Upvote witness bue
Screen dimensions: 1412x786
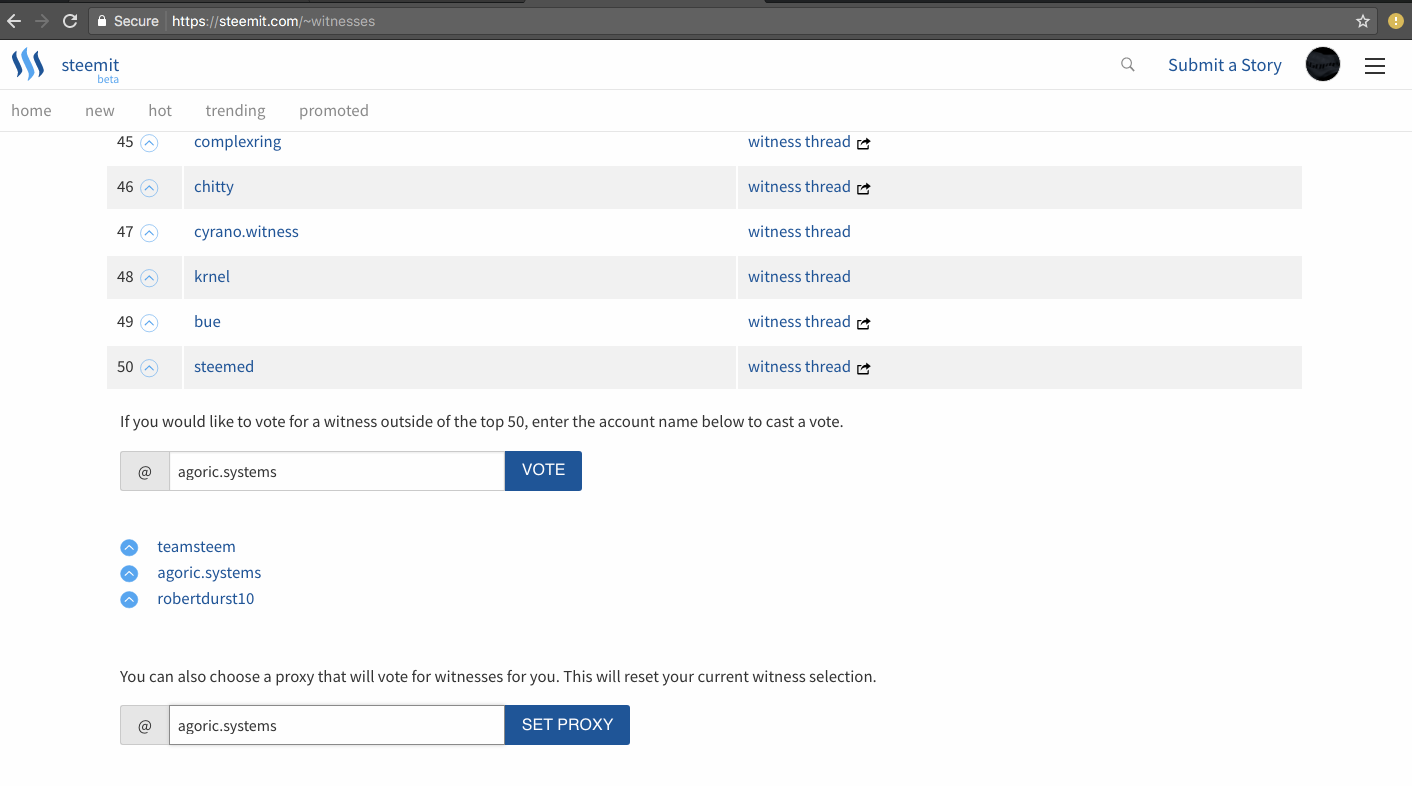[x=149, y=323]
